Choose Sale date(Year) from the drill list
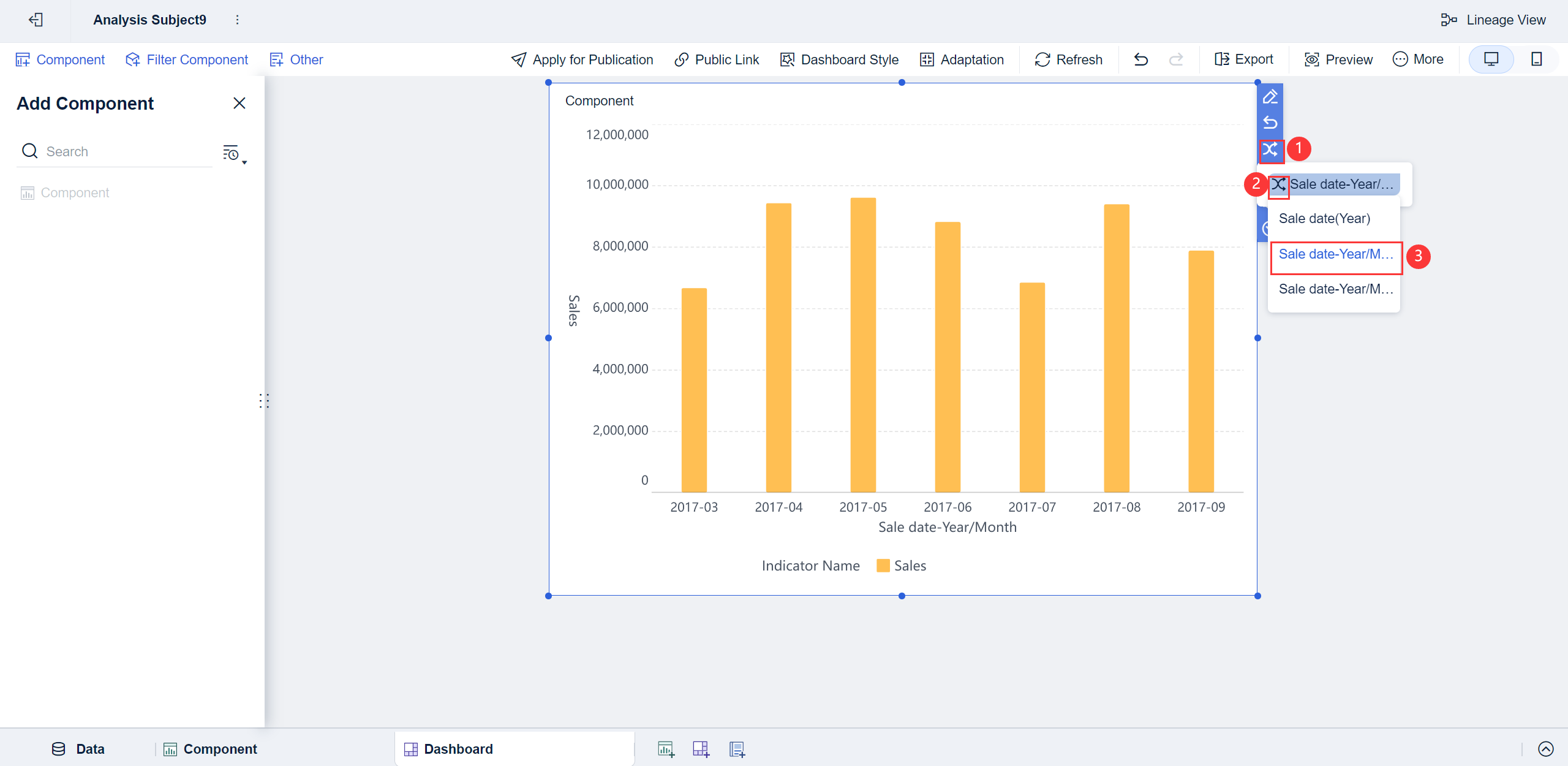 pos(1324,219)
